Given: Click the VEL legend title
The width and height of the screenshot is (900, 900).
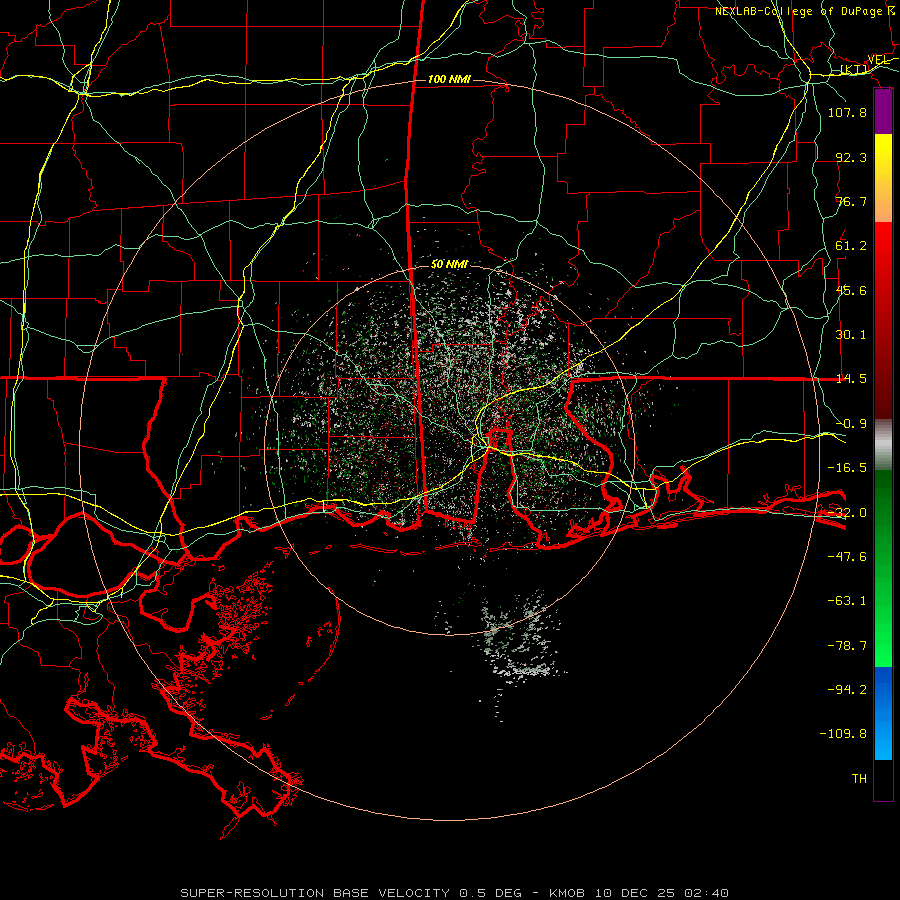Looking at the screenshot, I should pyautogui.click(x=878, y=60).
